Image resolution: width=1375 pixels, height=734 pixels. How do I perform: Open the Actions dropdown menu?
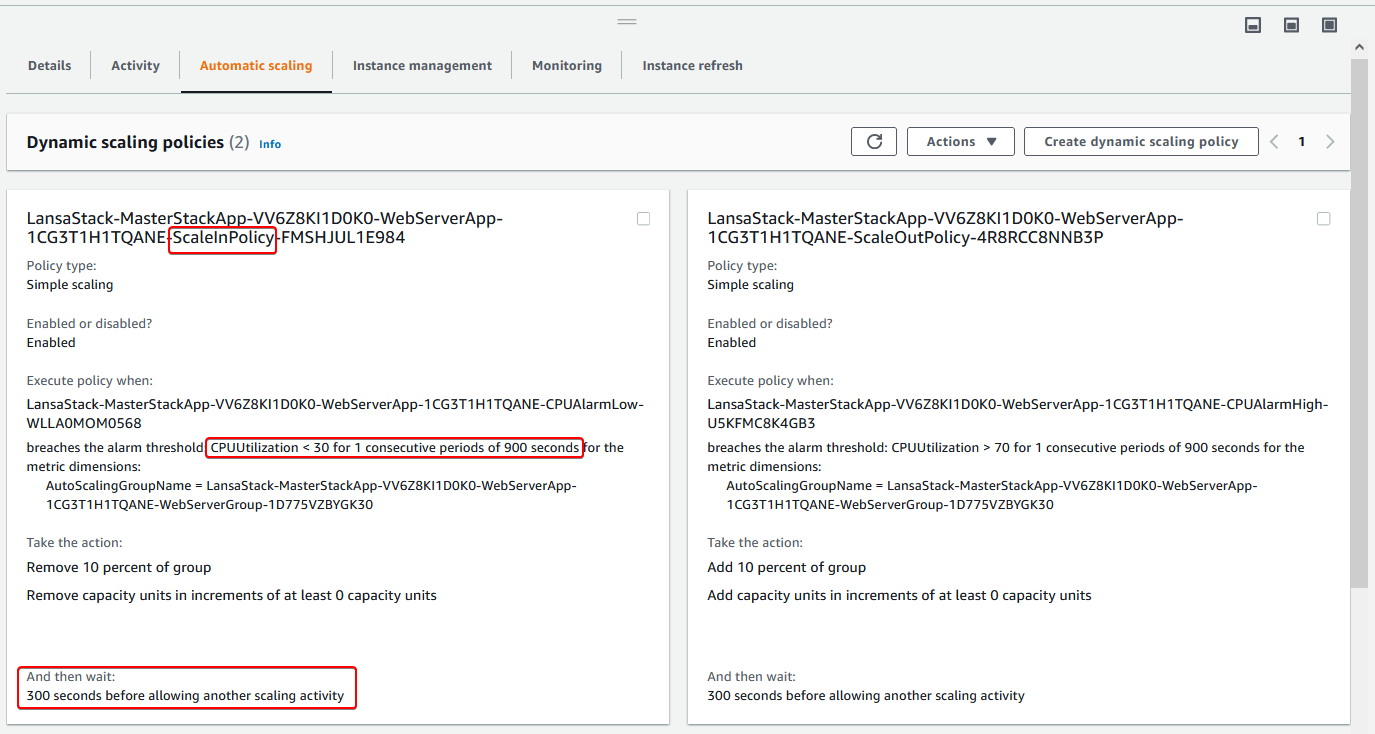point(960,142)
